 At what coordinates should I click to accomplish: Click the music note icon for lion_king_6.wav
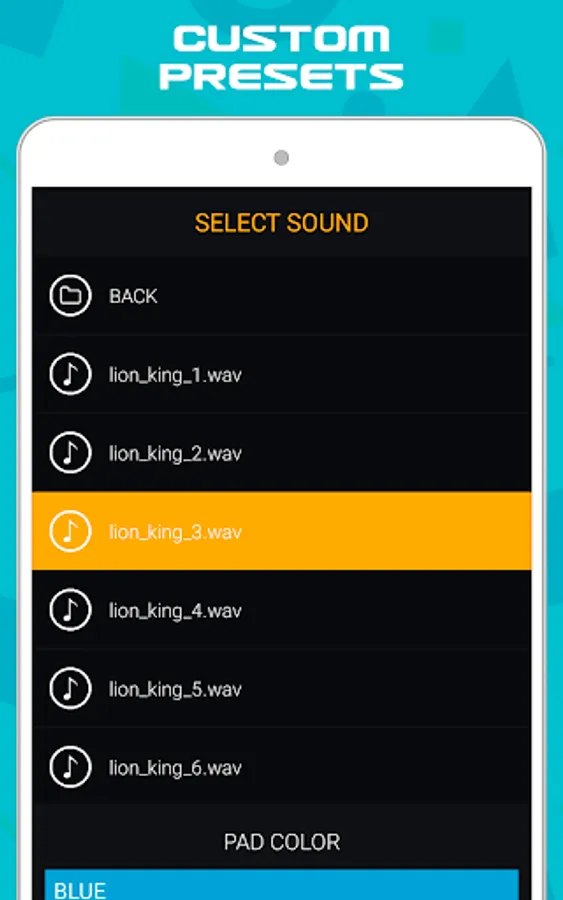70,767
